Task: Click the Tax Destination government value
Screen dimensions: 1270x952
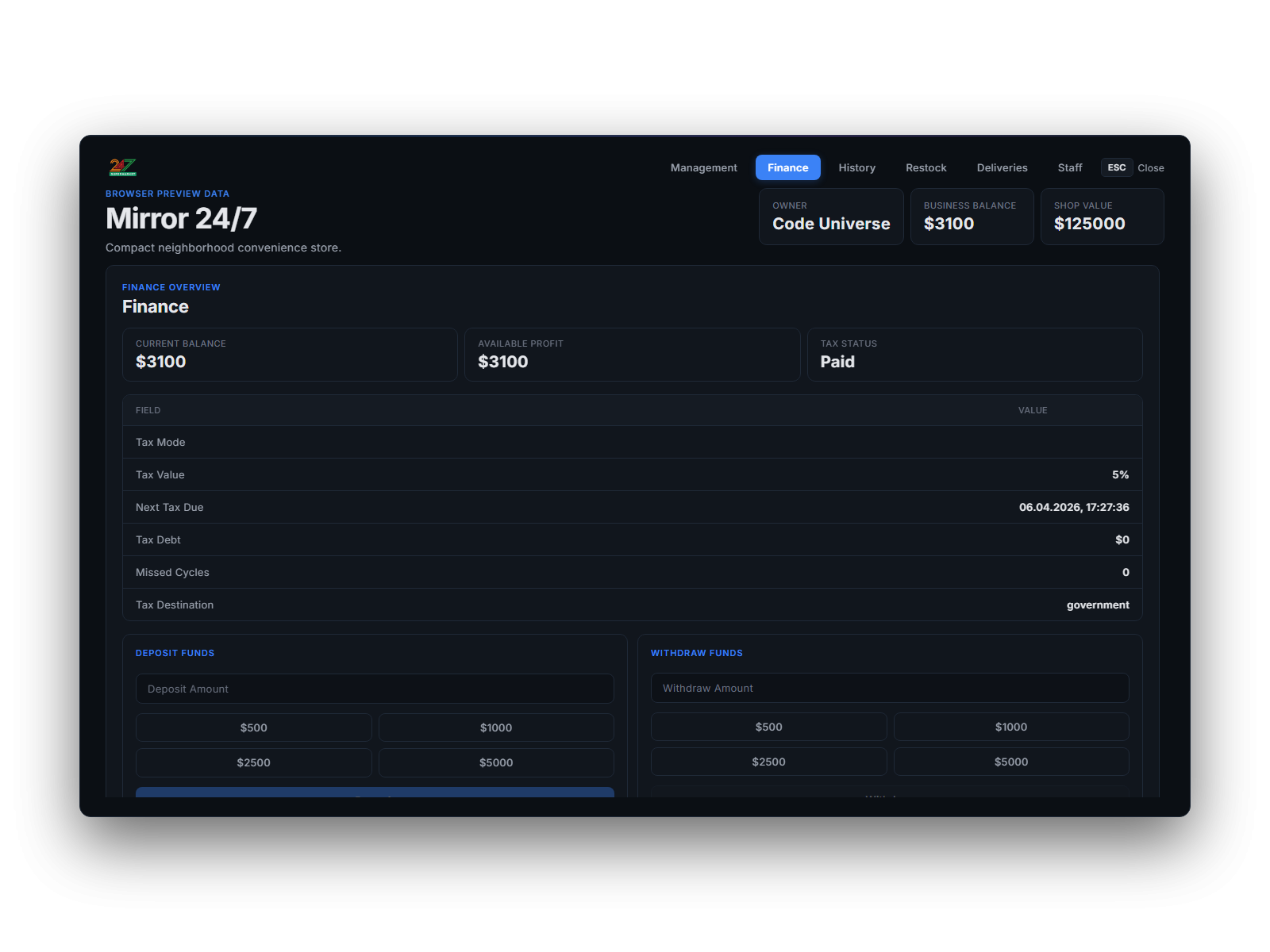Action: [1098, 605]
